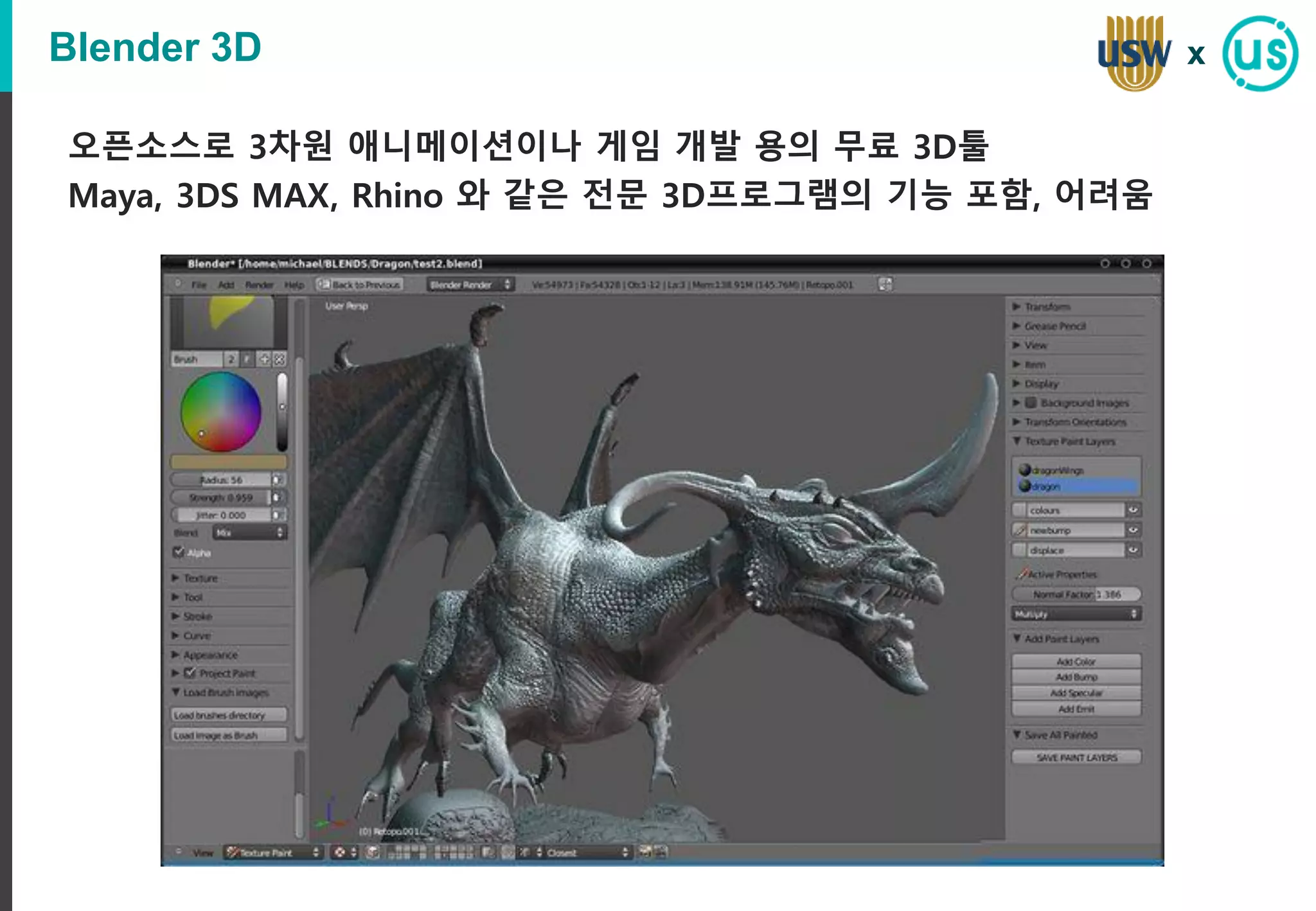Click the OpenGL render image icon in the 3D header
1316x911 pixels.
click(x=645, y=852)
